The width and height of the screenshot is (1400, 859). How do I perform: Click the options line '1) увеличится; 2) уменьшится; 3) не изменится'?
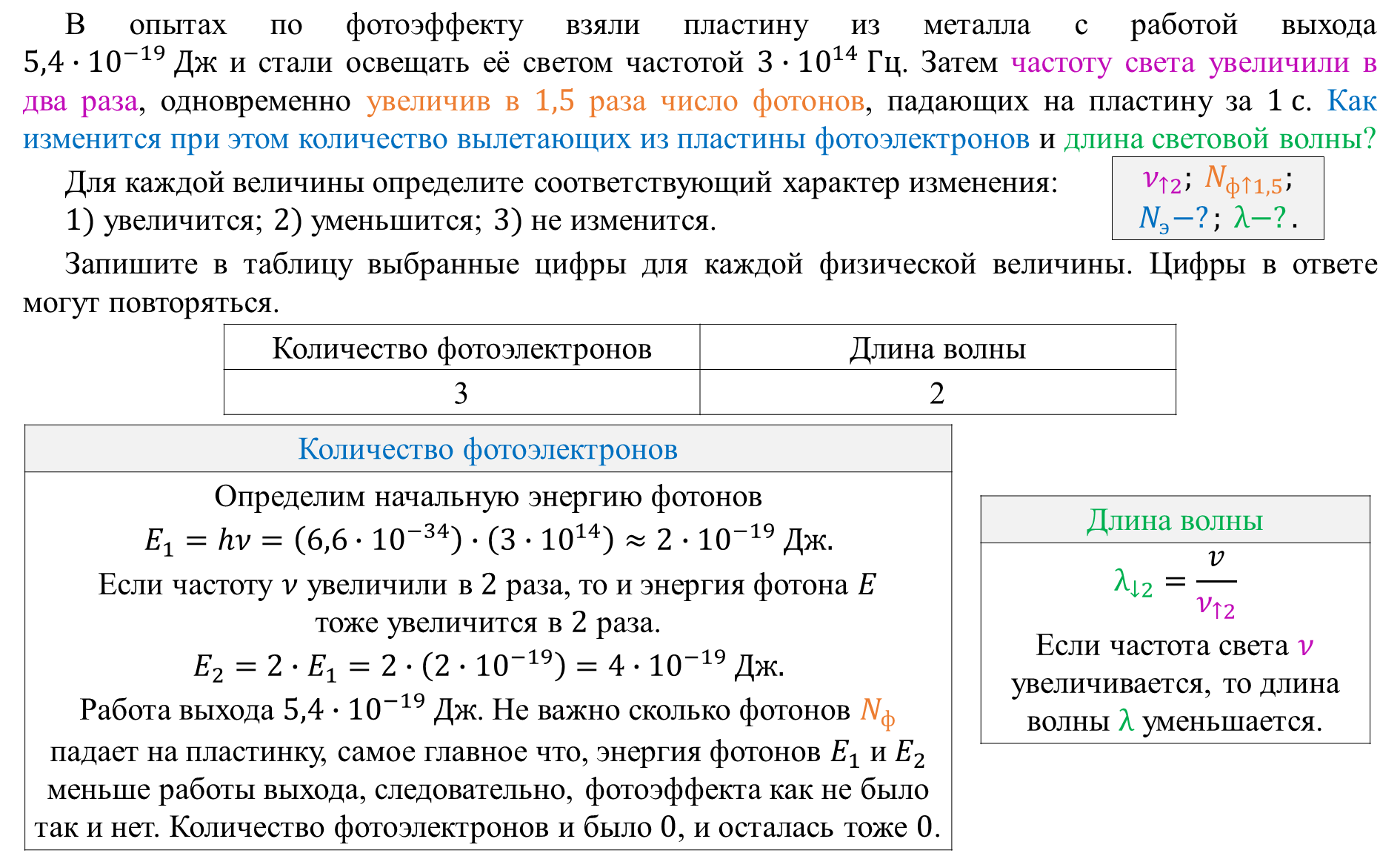click(391, 220)
